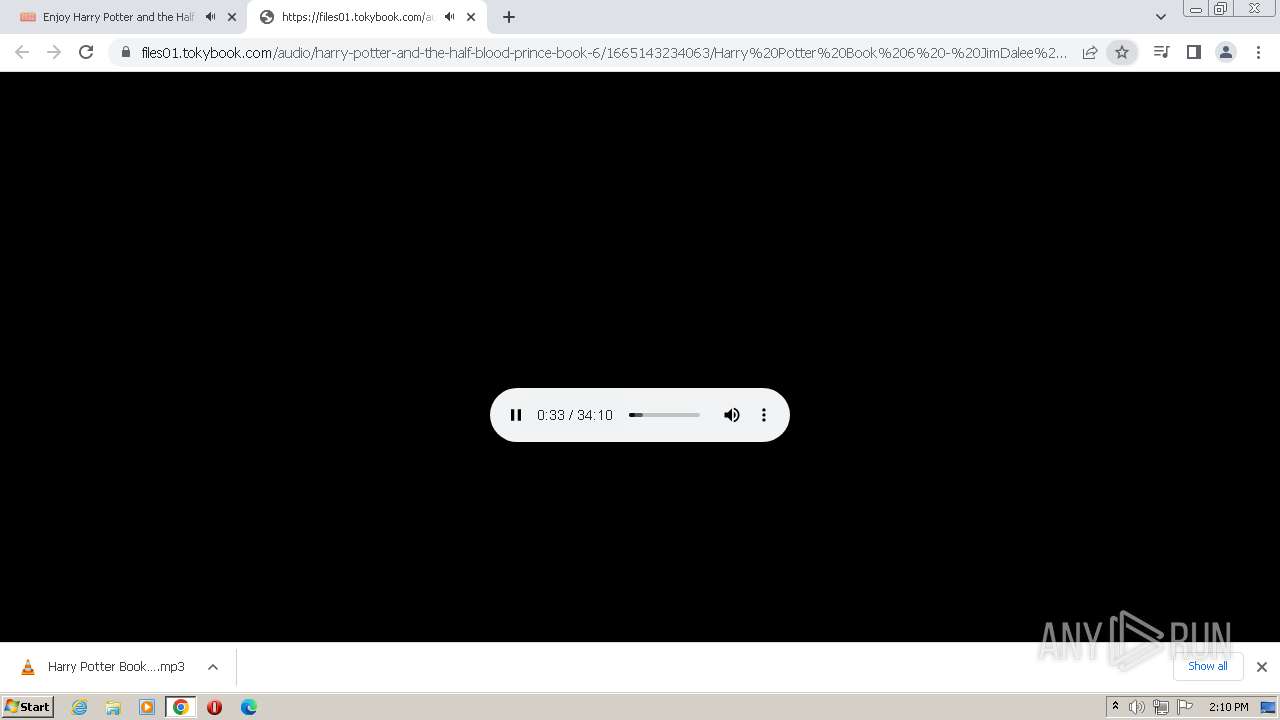Open downloaded Harry Potter Book mp3
This screenshot has height=720, width=1280.
tap(103, 667)
